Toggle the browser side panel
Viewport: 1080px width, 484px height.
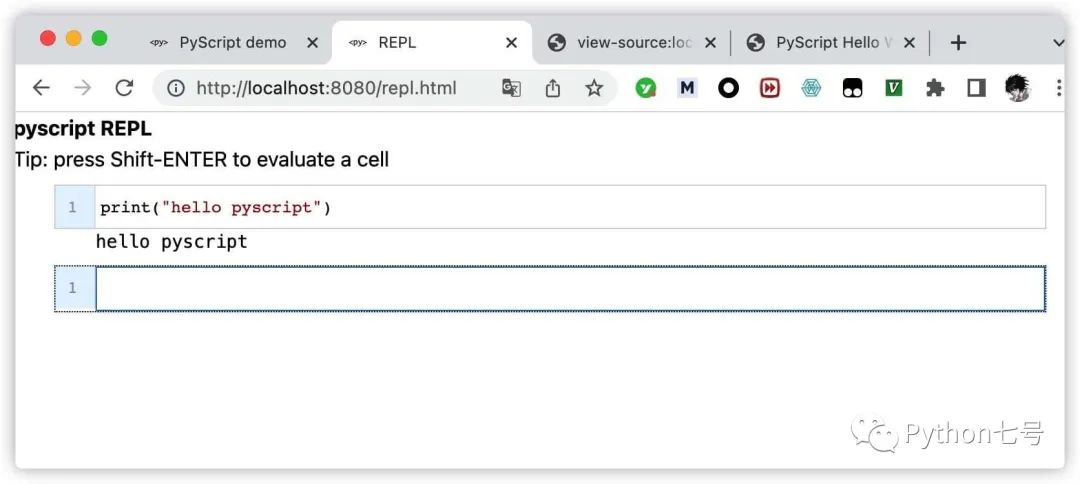tap(976, 88)
